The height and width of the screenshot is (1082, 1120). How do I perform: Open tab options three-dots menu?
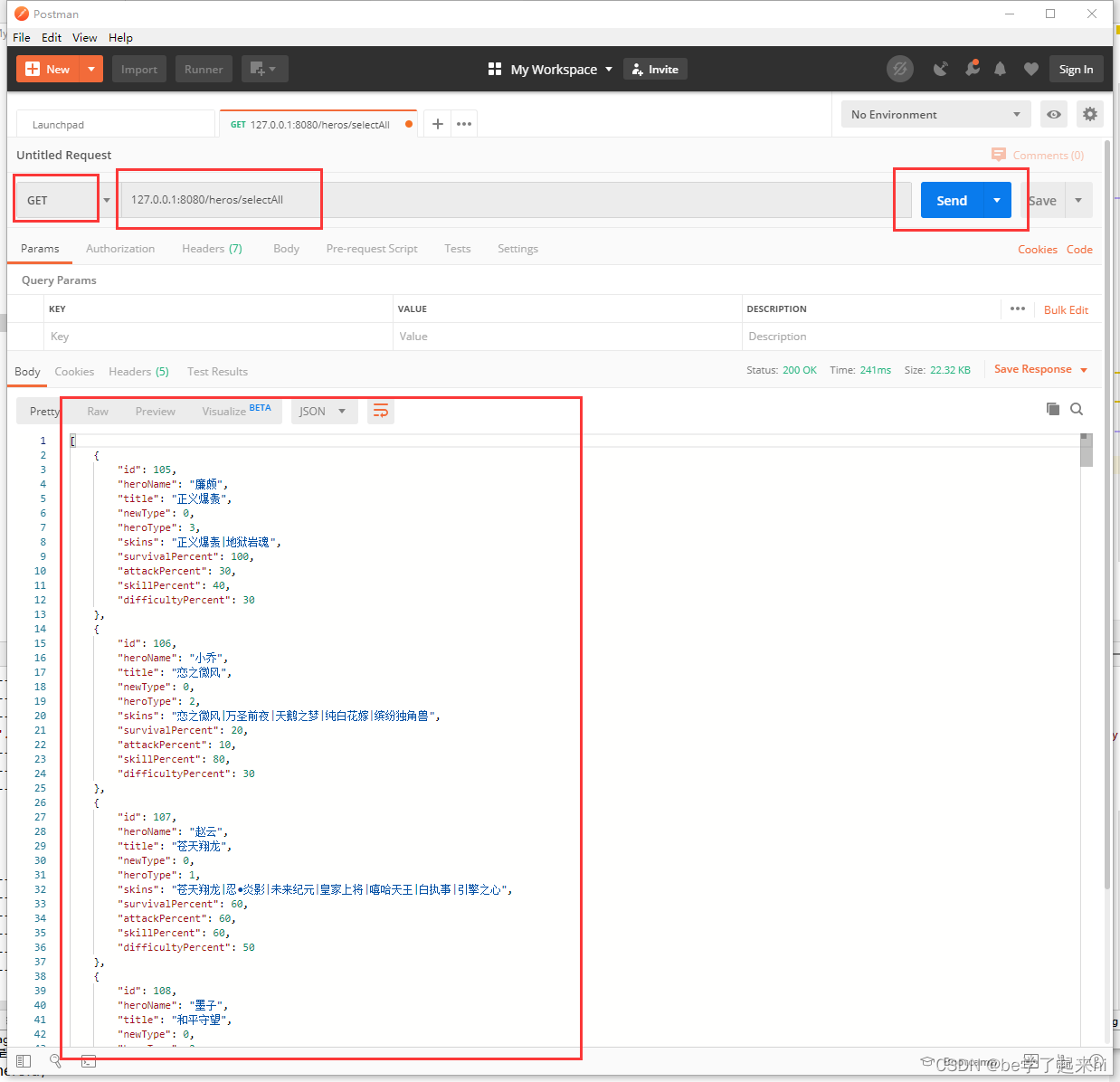coord(464,124)
